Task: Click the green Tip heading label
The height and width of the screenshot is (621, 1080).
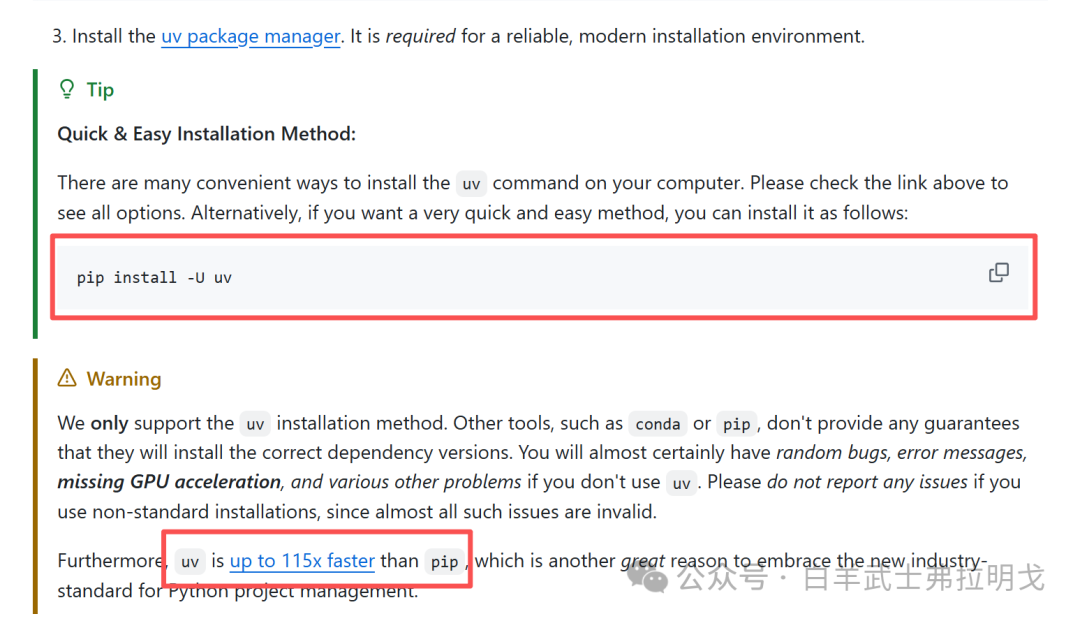Action: click(x=100, y=90)
